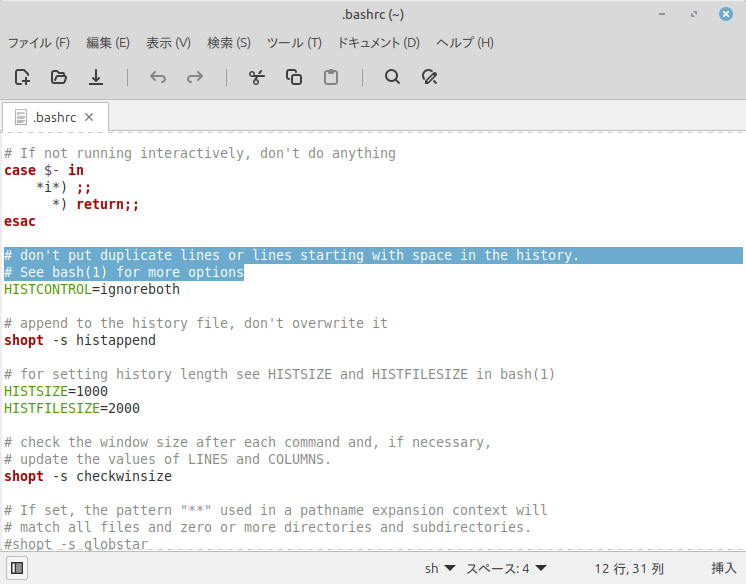Open the sh syntax language dropdown

(x=440, y=568)
